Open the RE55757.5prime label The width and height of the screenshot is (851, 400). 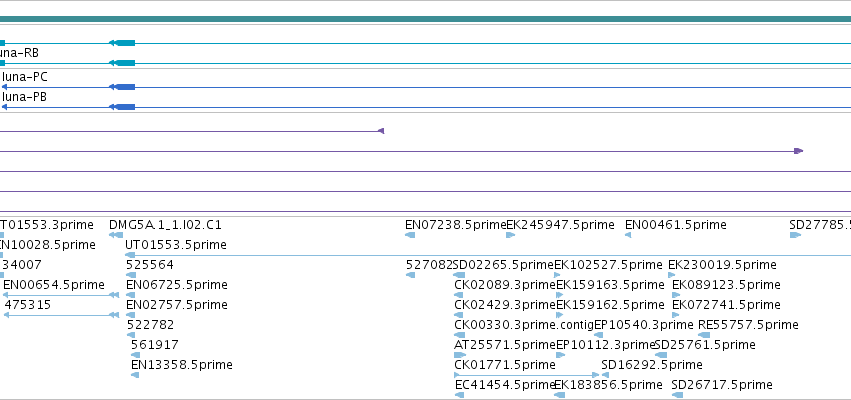[x=748, y=325]
